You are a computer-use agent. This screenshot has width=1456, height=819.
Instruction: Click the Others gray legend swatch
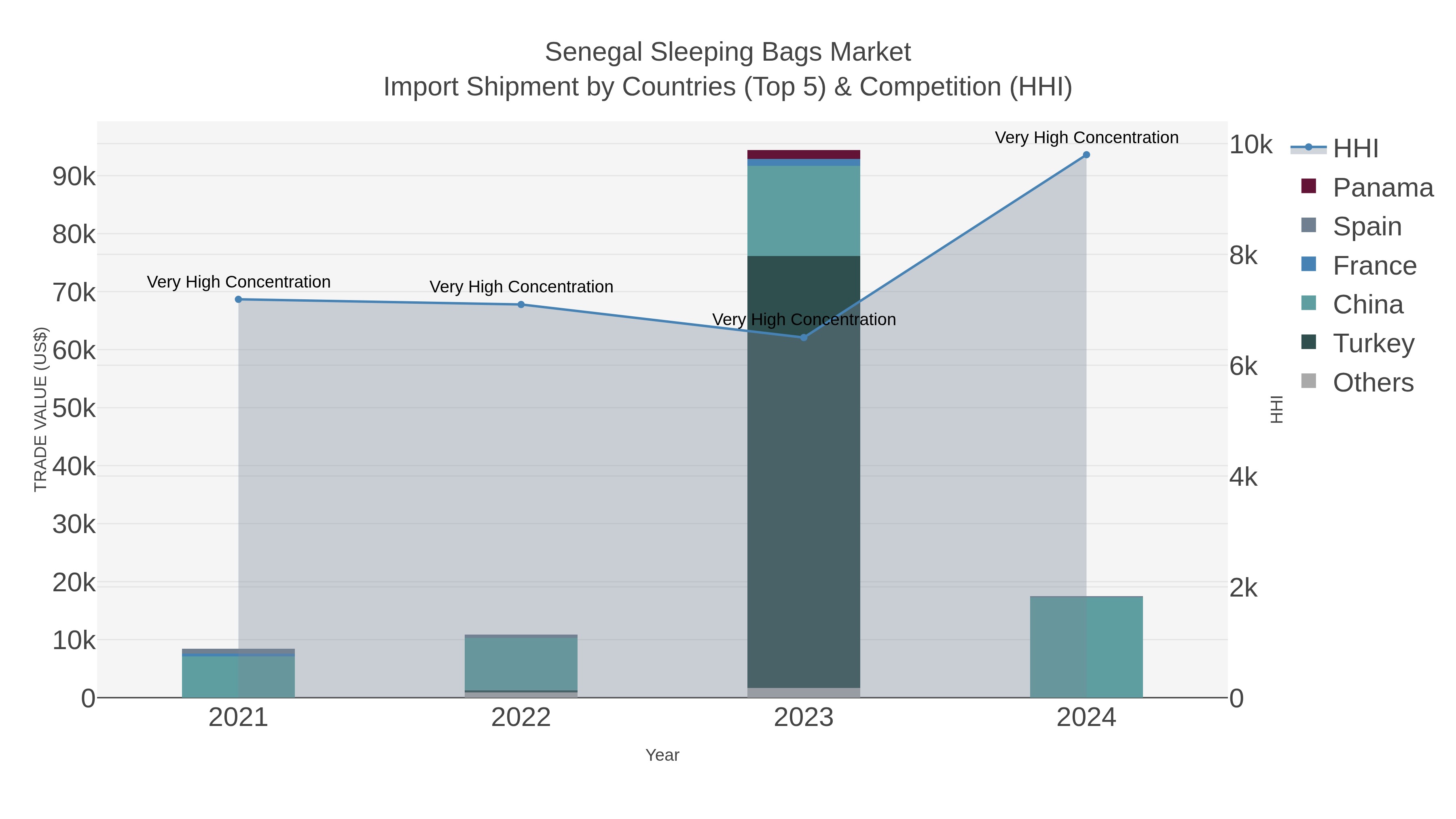1308,381
